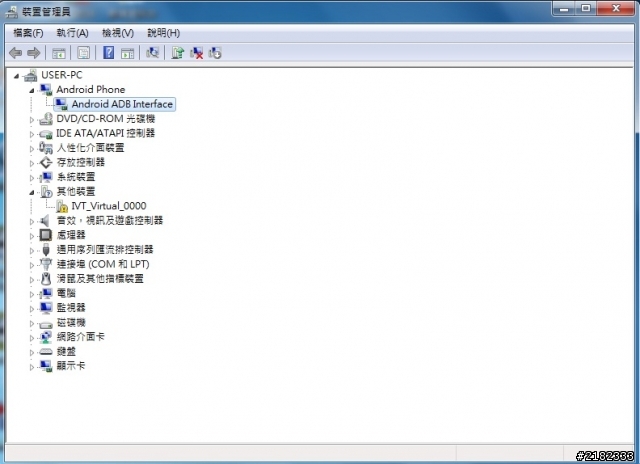Viewport: 640px width, 464px height.
Task: Click the 監視器 monitor icon
Action: tap(46, 308)
